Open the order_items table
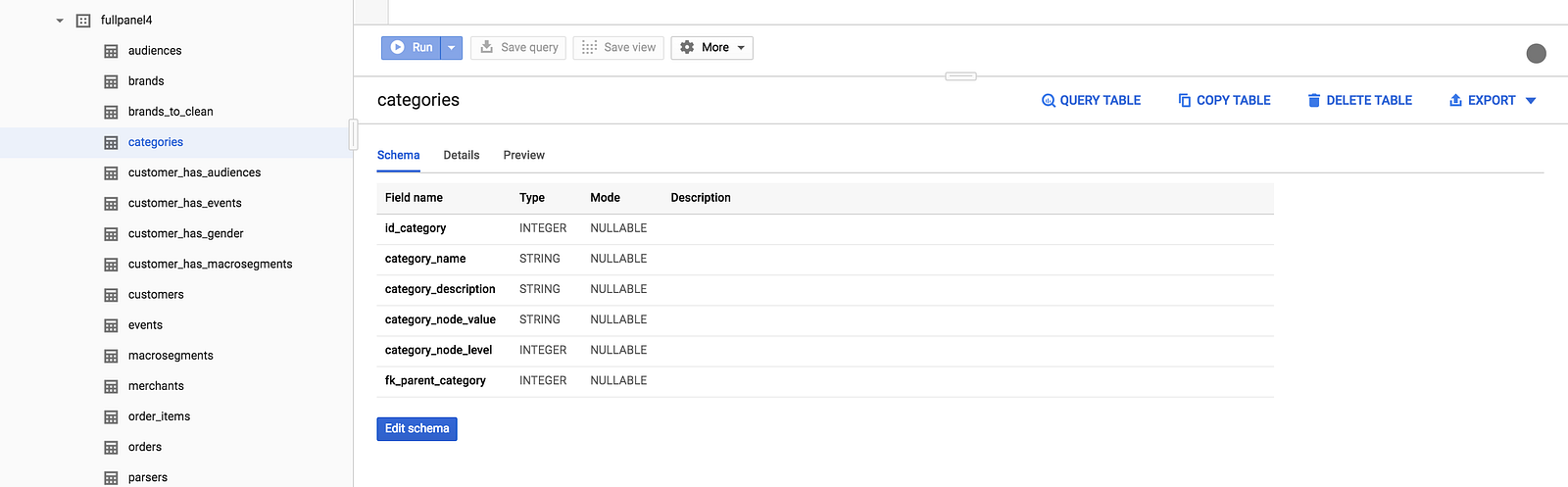1568x487 pixels. coord(159,416)
